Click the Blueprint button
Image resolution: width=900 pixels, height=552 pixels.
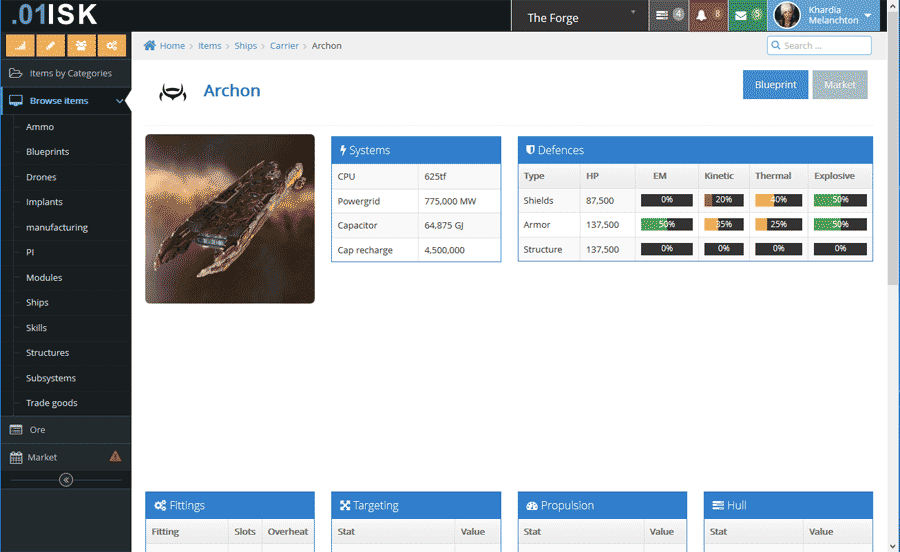(775, 84)
